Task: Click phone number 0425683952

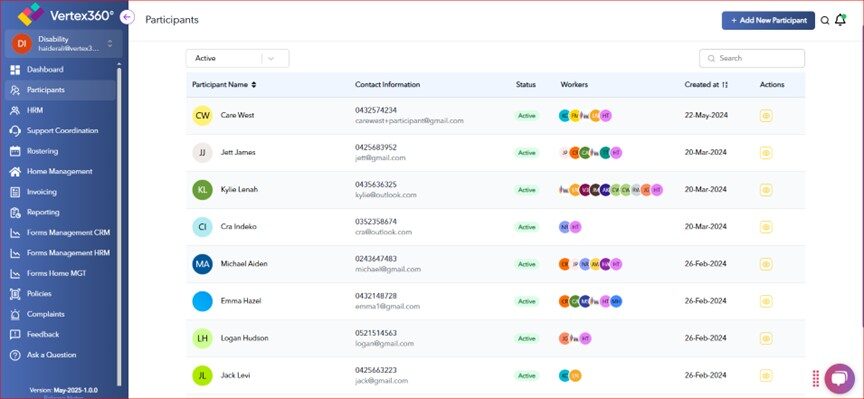Action: tap(376, 148)
